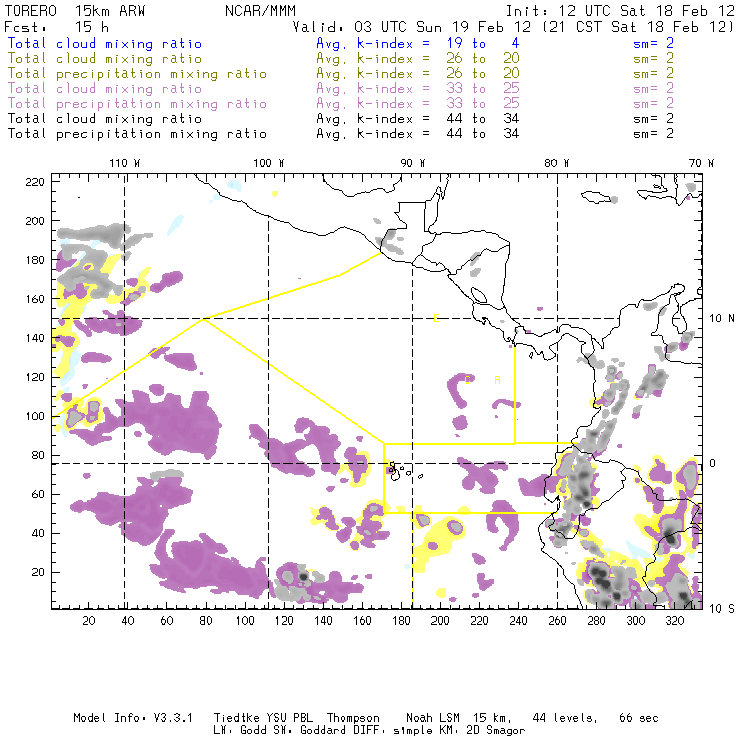
Task: Click yellow 'E' marker on the map
Action: 437,318
